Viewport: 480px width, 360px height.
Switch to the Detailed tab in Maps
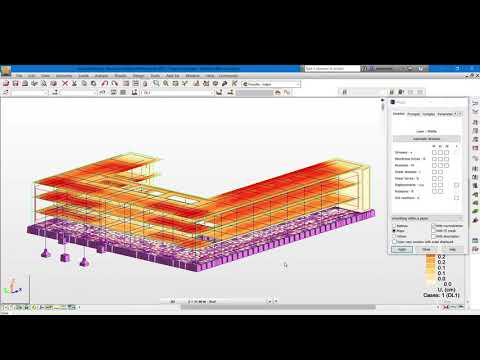click(x=398, y=114)
